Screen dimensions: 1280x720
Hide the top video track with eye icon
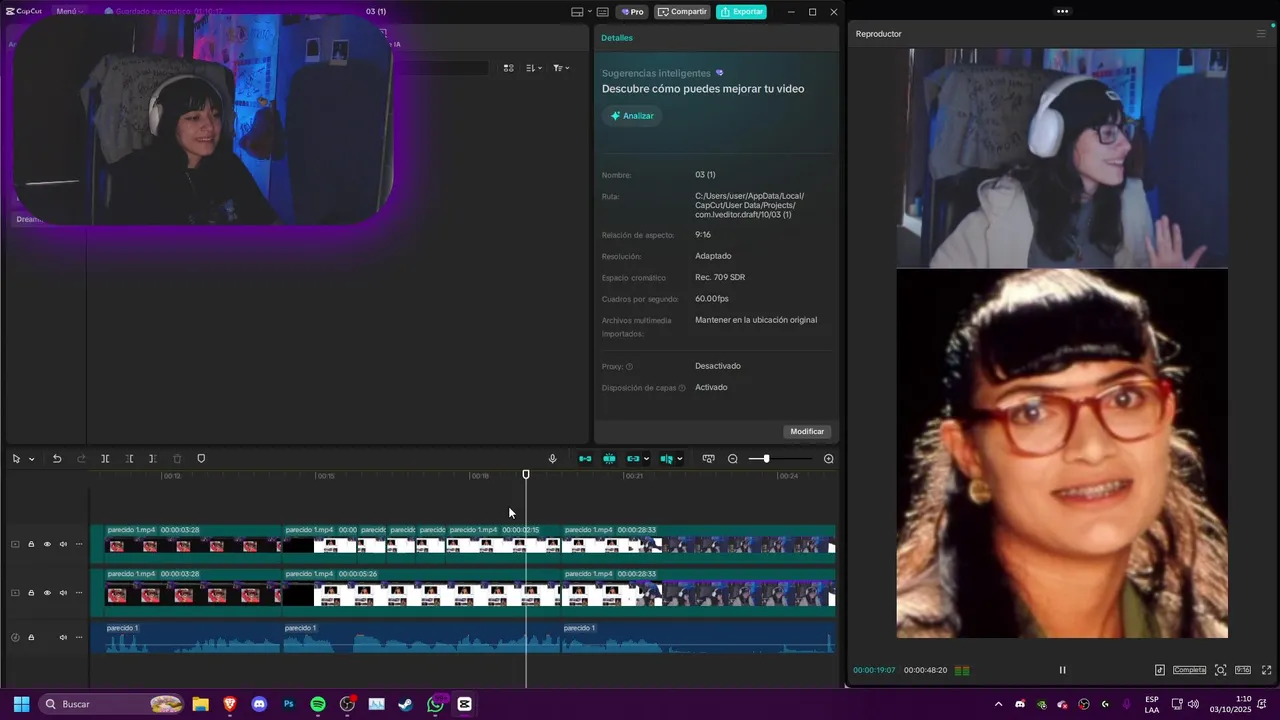coord(47,544)
